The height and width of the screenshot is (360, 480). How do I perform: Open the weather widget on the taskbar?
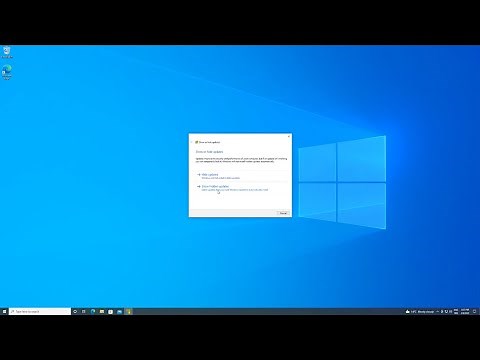[x=420, y=312]
